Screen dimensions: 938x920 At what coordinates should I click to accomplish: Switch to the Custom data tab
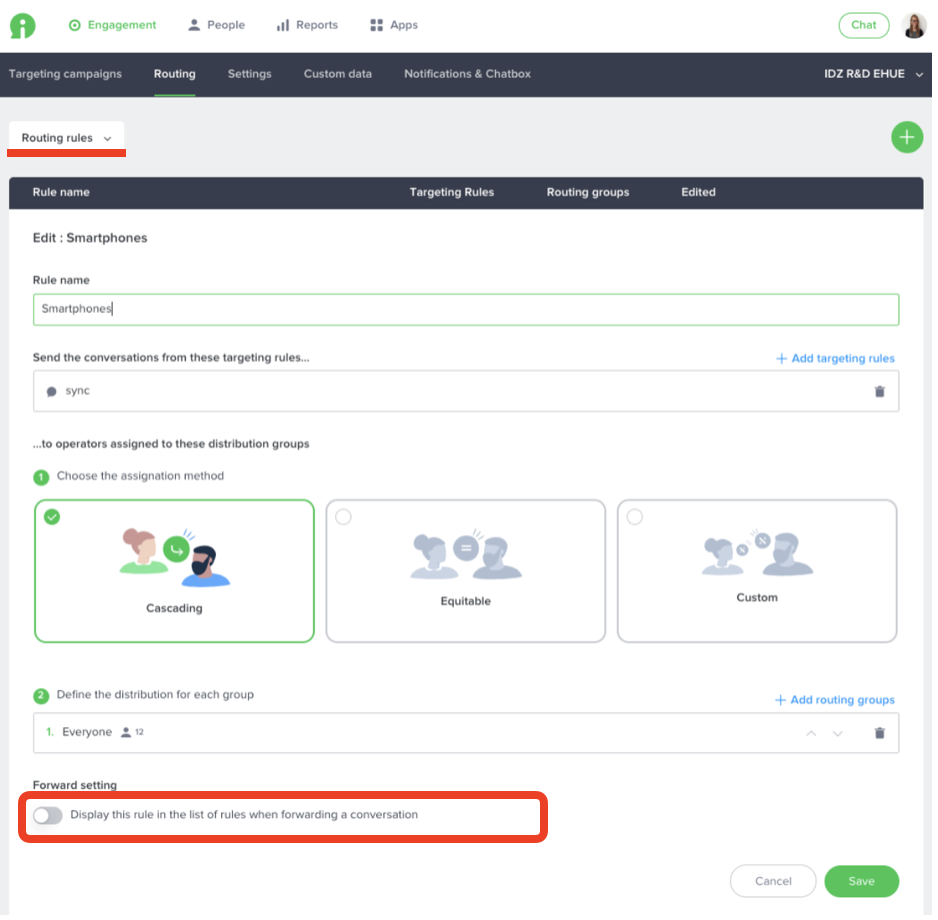[337, 74]
